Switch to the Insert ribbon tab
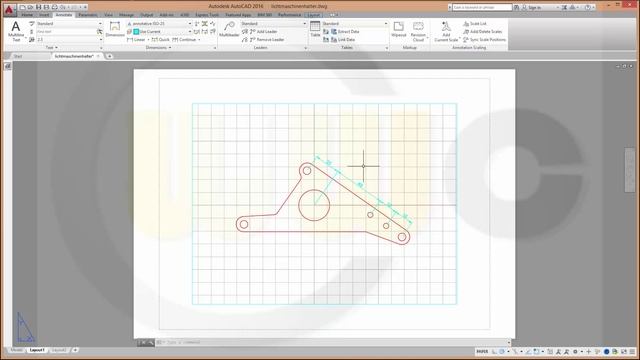 (44, 15)
